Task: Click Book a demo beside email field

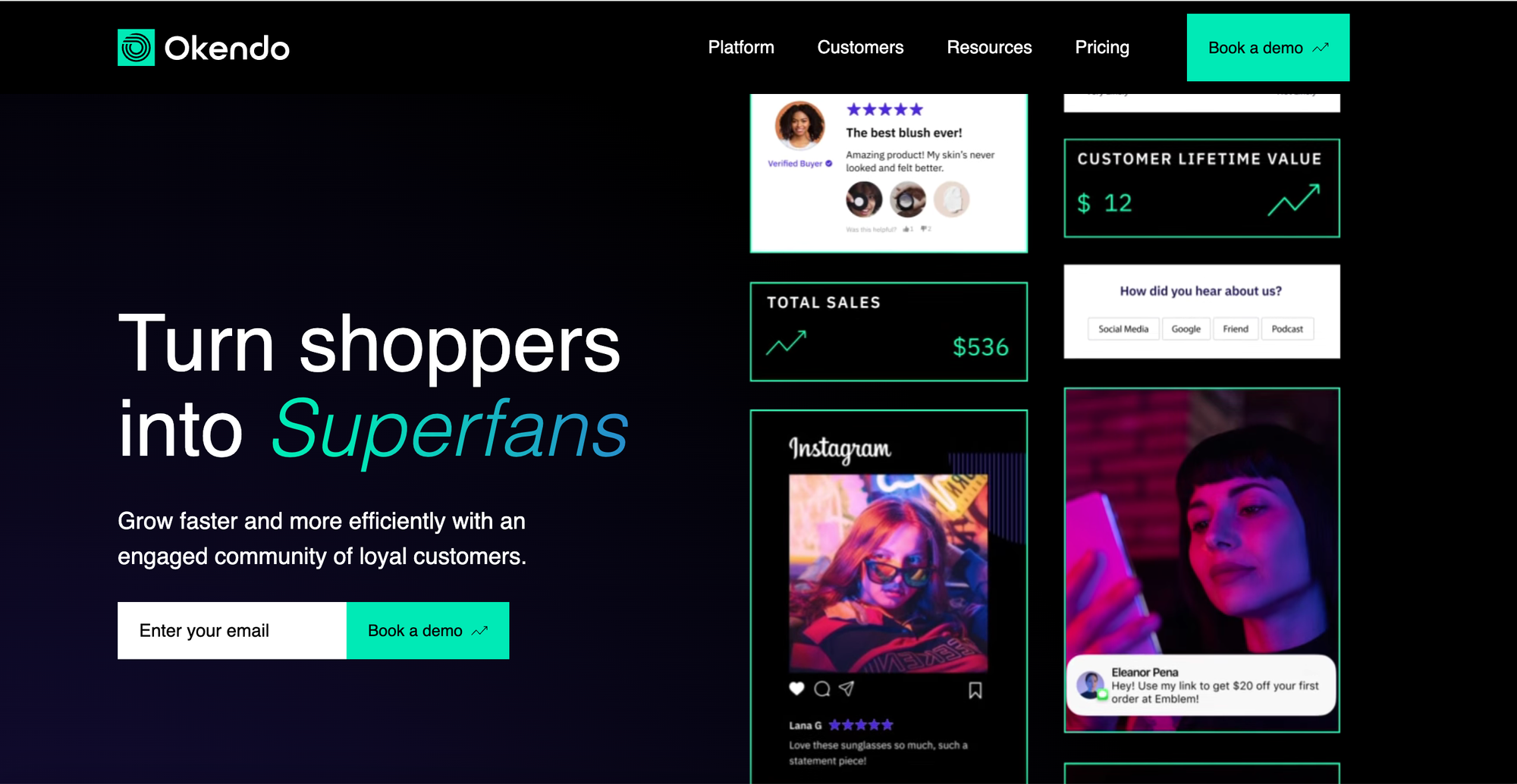Action: [x=428, y=631]
